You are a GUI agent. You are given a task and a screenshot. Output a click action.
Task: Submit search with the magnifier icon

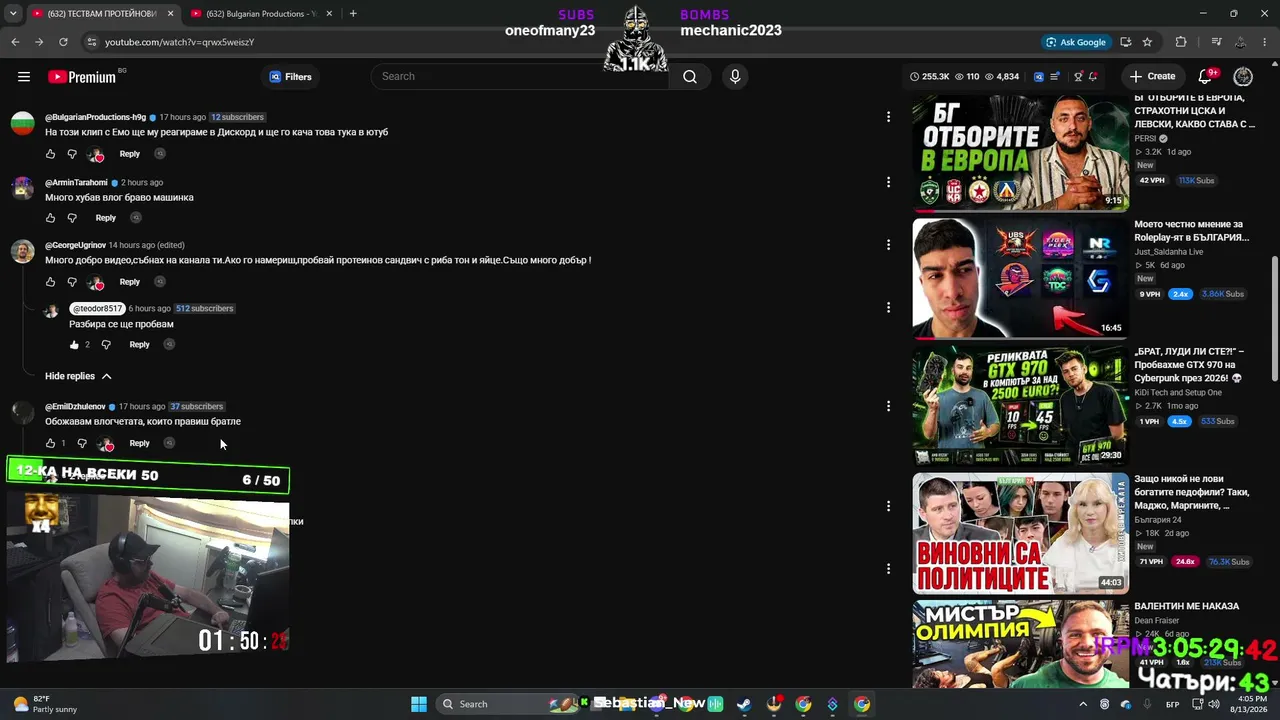click(x=690, y=77)
